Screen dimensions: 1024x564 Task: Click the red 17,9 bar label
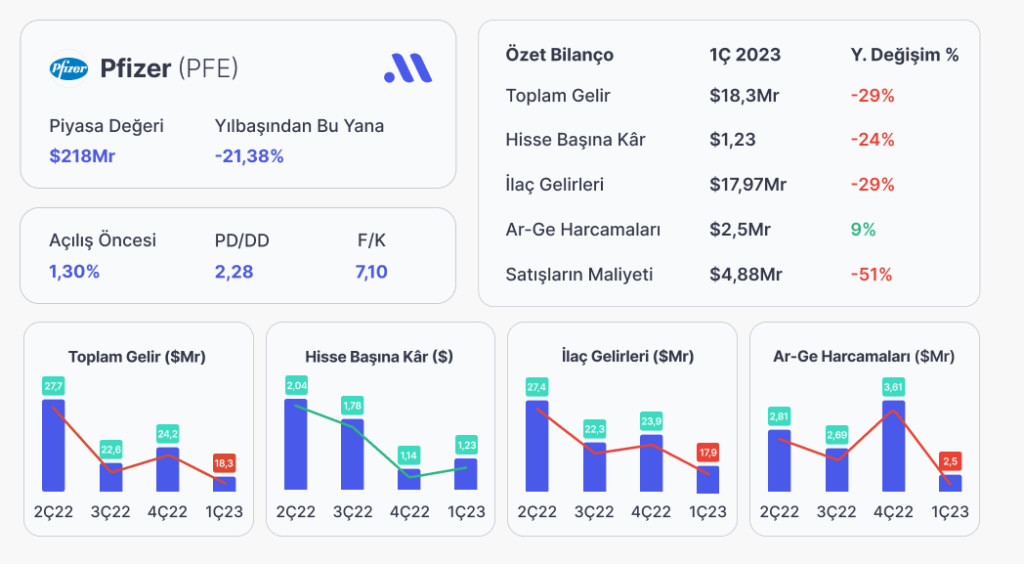[x=708, y=452]
